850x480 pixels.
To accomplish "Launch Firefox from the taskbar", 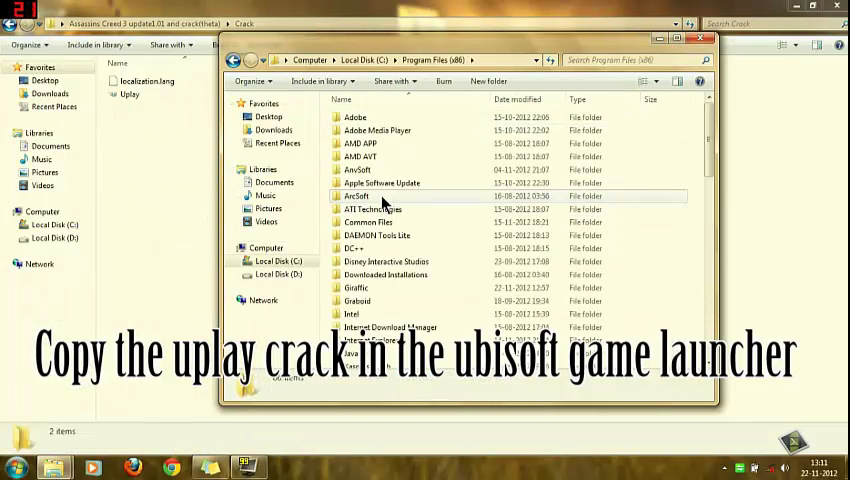I will 133,467.
